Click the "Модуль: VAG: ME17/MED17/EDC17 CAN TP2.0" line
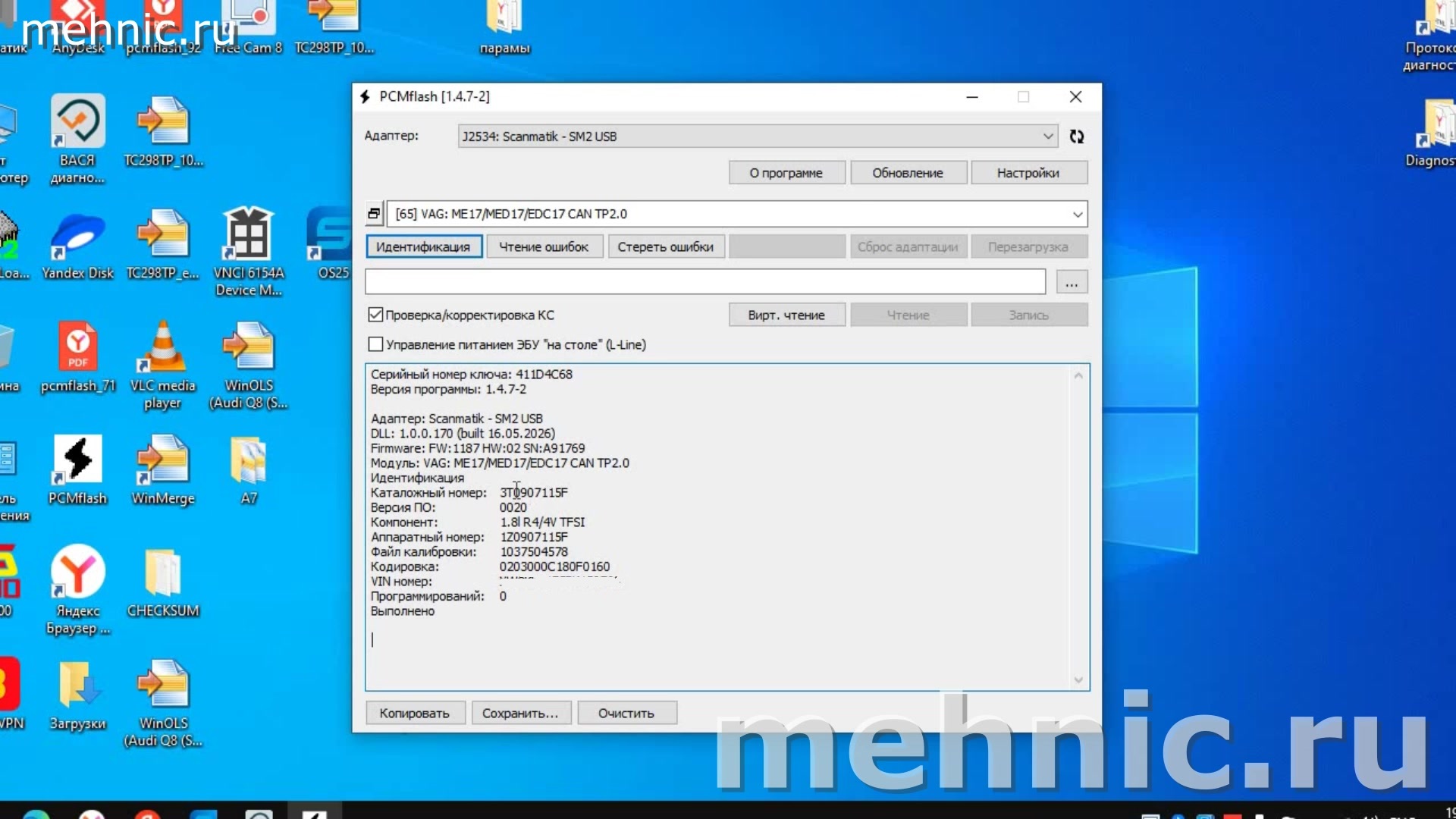1456x819 pixels. 500,463
